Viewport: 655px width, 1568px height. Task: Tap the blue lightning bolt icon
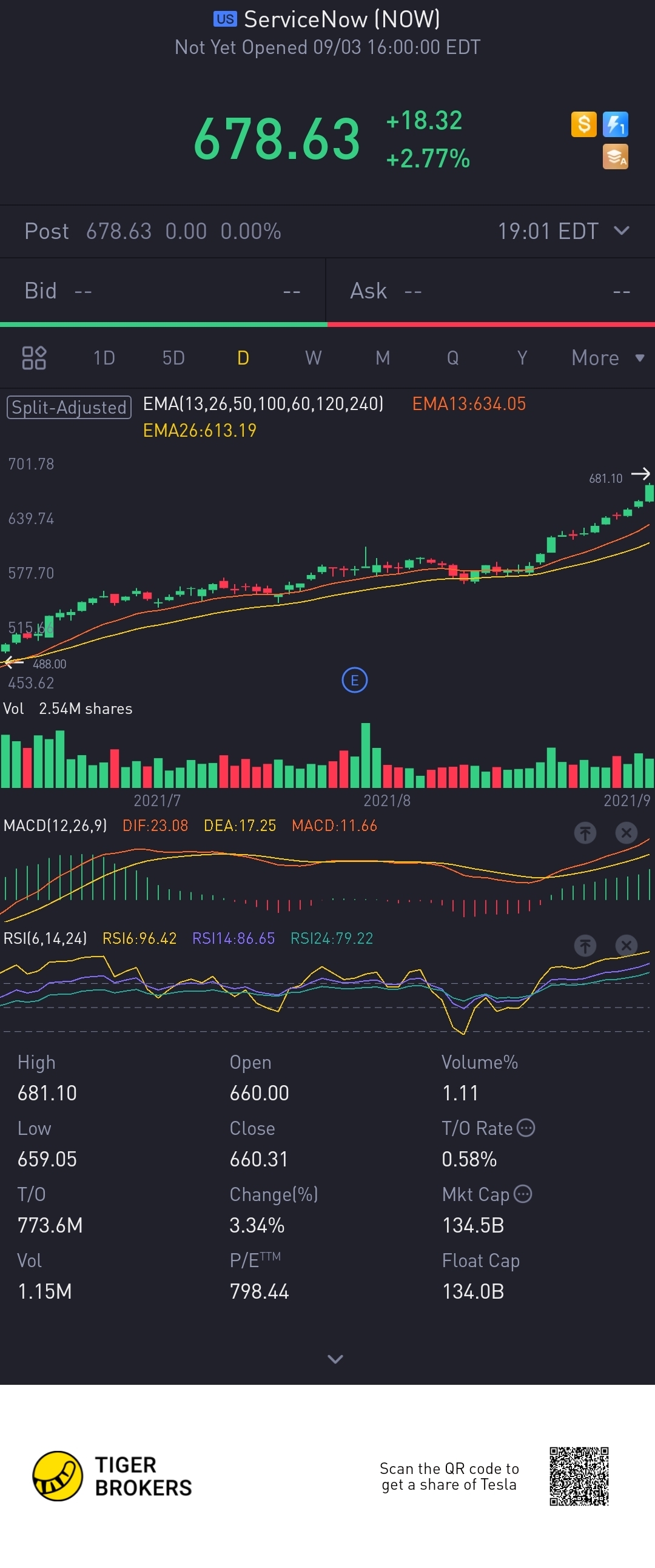point(616,124)
